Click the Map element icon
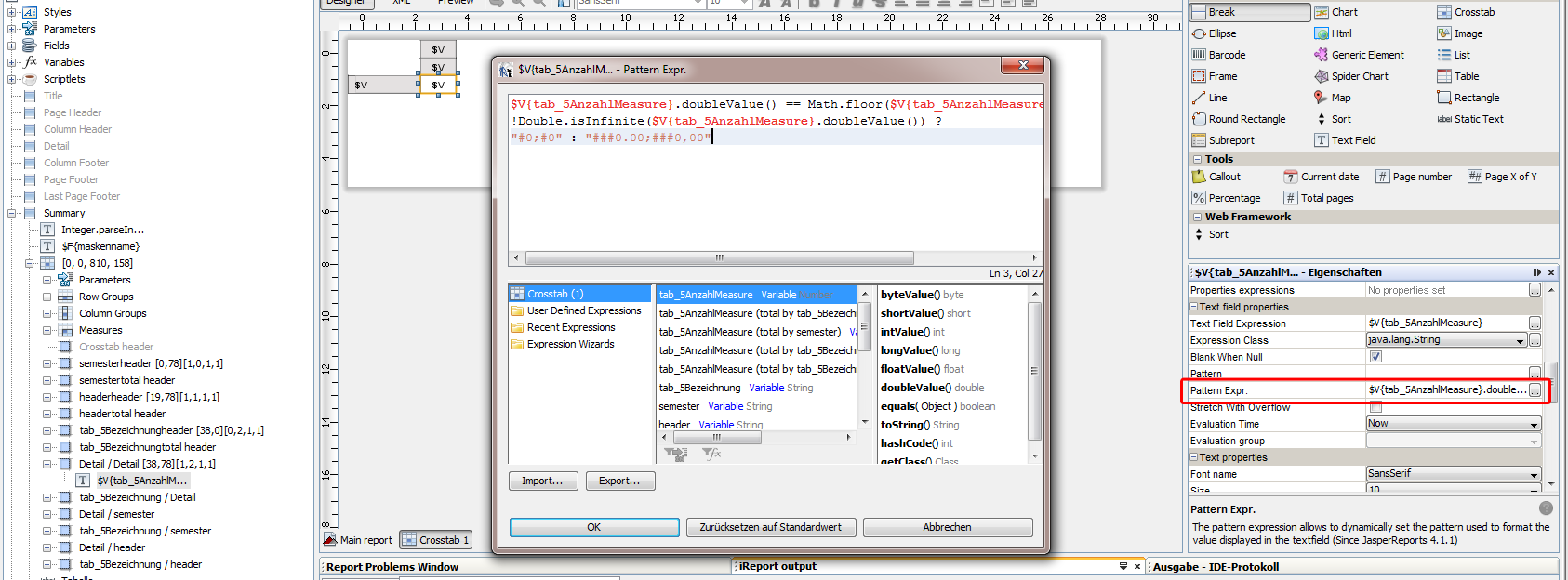 pyautogui.click(x=1322, y=98)
